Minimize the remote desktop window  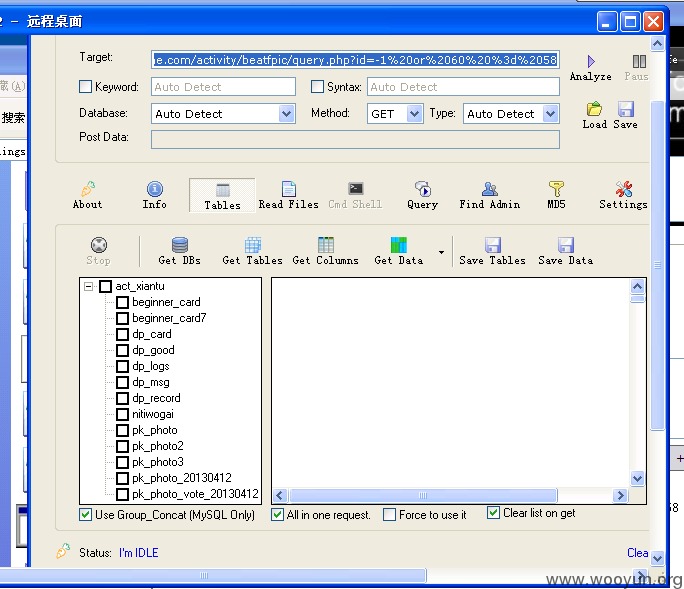coord(607,21)
